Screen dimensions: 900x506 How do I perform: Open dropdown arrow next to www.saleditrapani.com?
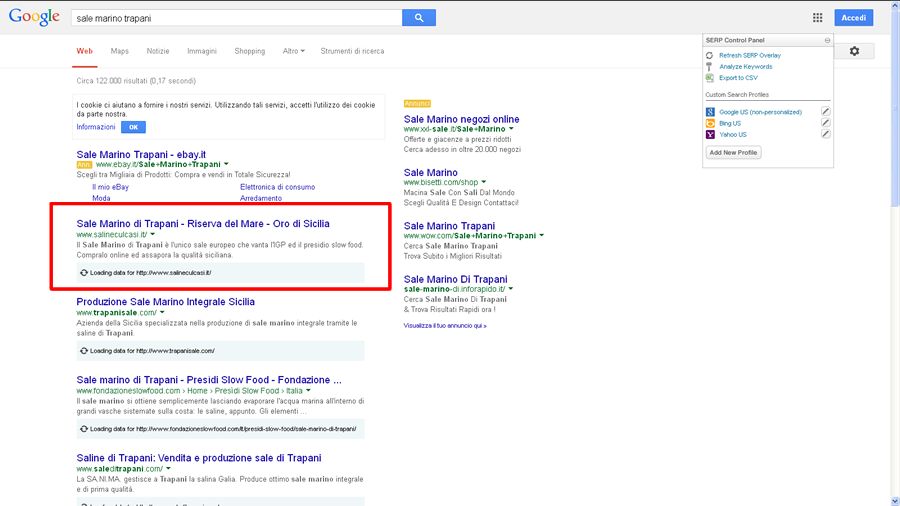pos(168,469)
